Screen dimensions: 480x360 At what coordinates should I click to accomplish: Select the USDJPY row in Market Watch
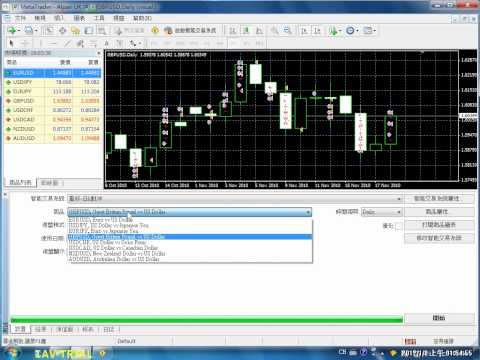[52, 82]
